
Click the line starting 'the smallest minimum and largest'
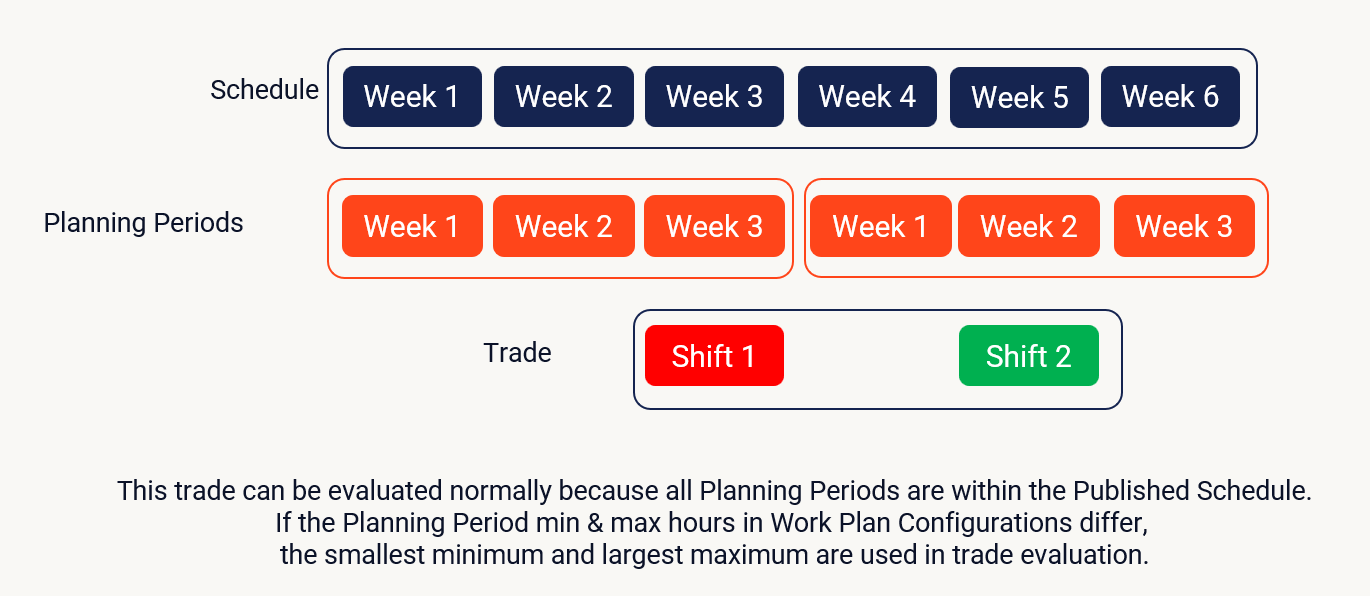pos(714,555)
